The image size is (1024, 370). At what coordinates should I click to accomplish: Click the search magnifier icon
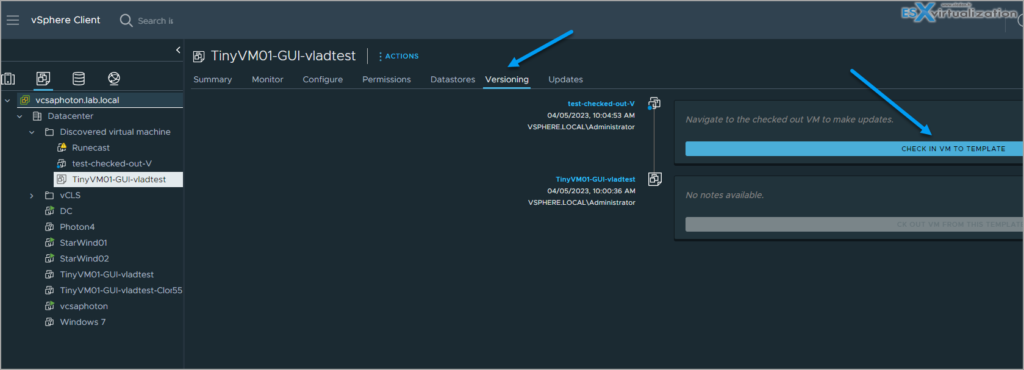[x=126, y=20]
